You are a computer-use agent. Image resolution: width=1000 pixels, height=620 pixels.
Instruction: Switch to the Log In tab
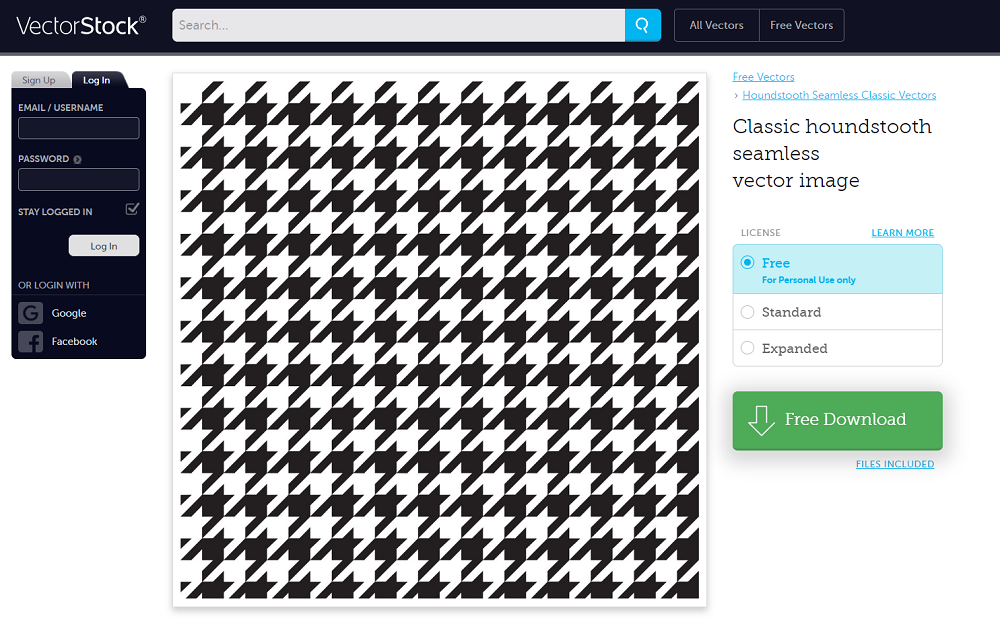click(x=97, y=80)
